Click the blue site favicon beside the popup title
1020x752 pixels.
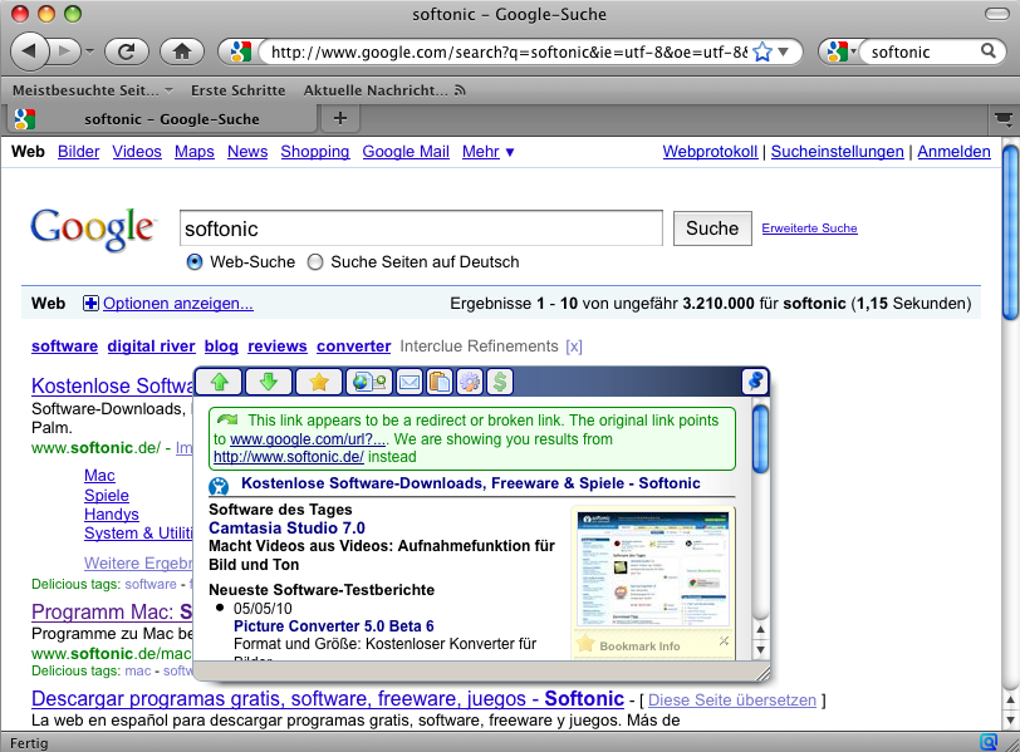pos(219,485)
